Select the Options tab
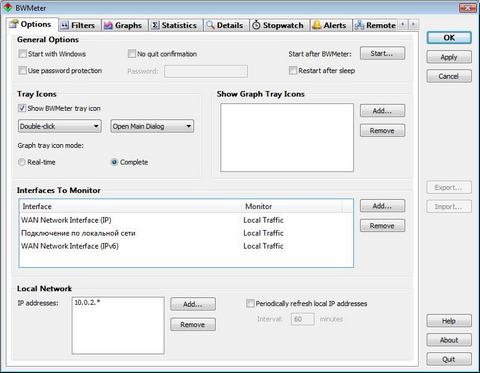Image resolution: width=480 pixels, height=373 pixels. tap(32, 24)
